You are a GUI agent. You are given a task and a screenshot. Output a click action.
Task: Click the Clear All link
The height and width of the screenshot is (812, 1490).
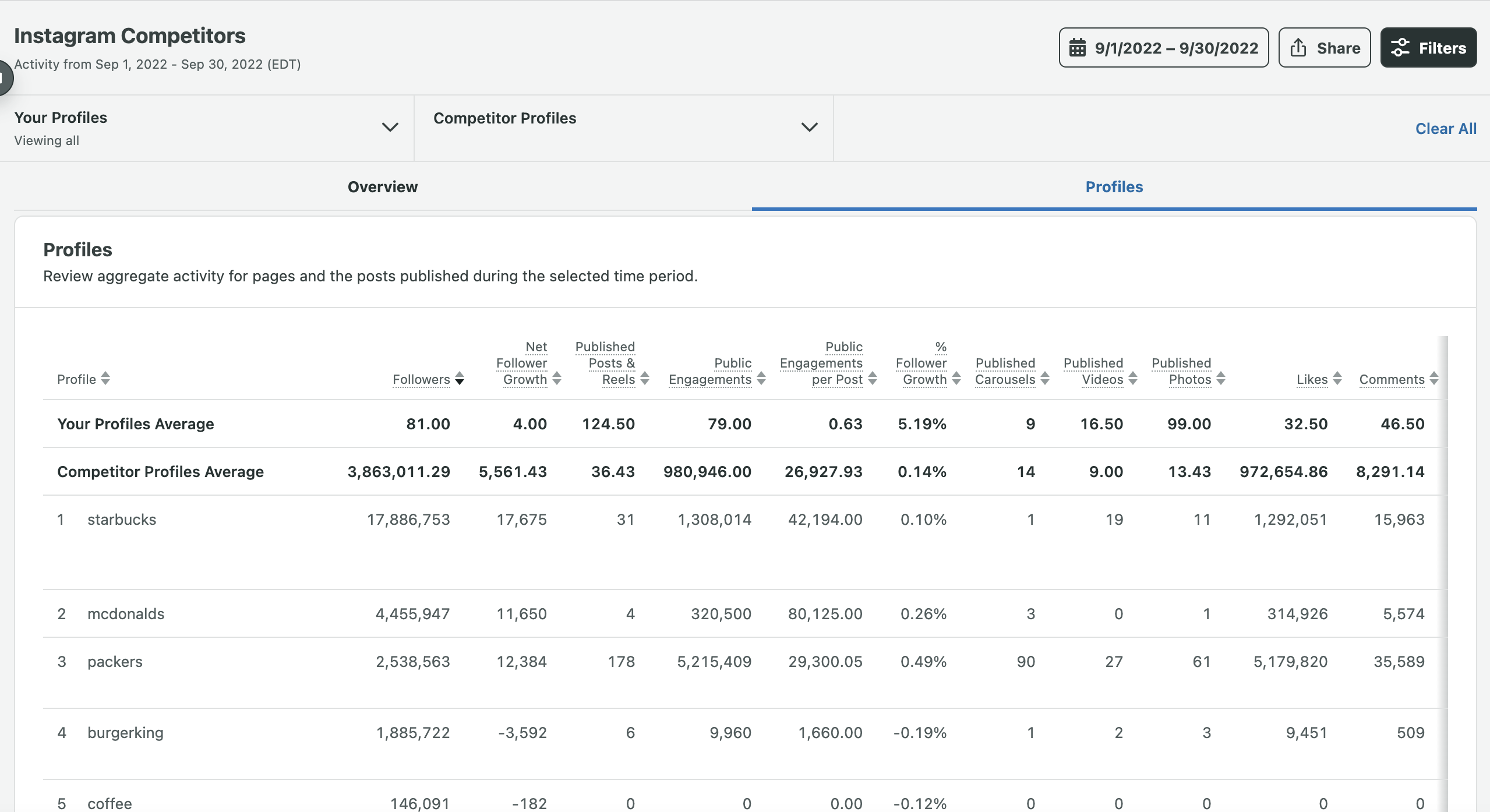coord(1446,129)
